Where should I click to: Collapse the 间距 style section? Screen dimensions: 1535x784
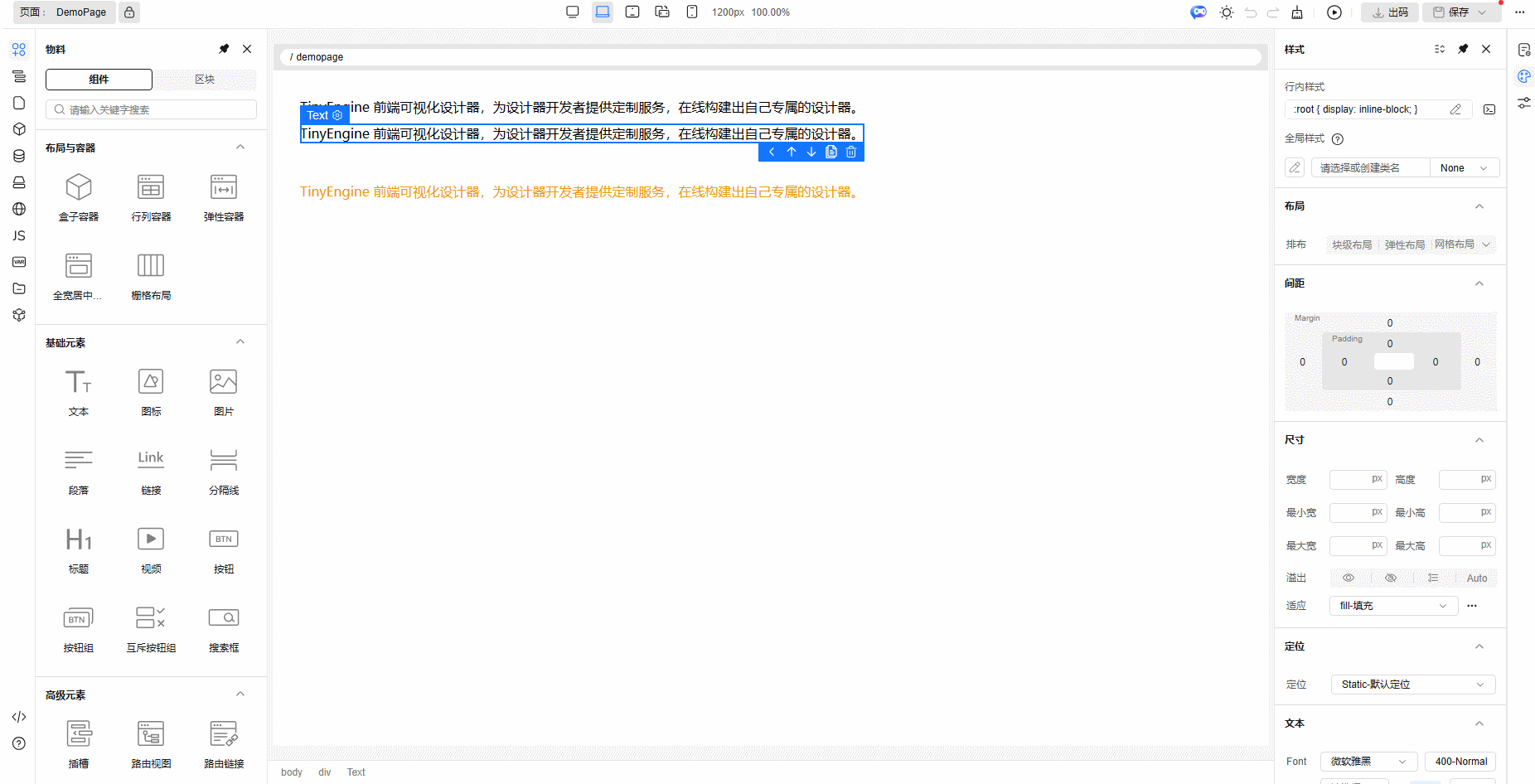click(1479, 283)
